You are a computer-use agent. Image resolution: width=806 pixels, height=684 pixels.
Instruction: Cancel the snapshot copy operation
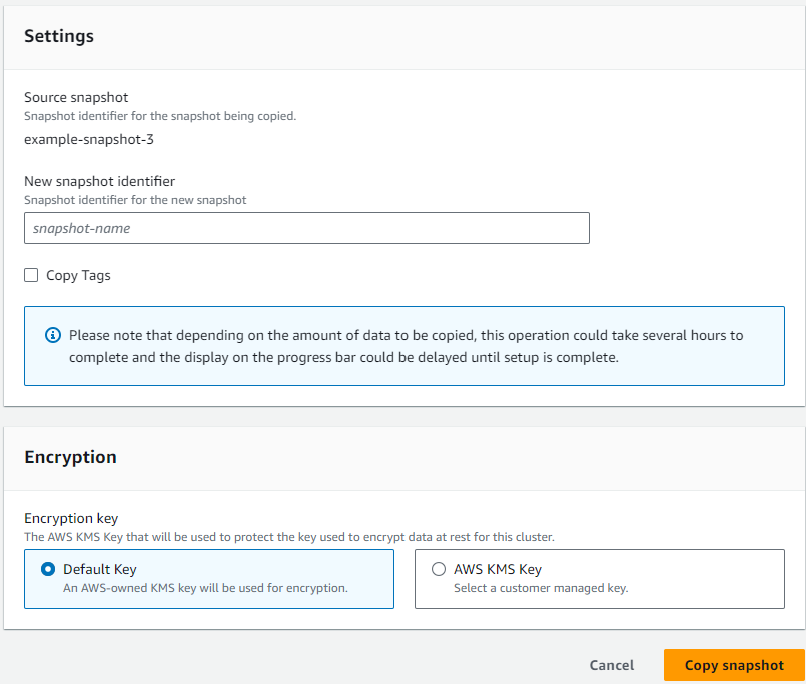pyautogui.click(x=611, y=665)
